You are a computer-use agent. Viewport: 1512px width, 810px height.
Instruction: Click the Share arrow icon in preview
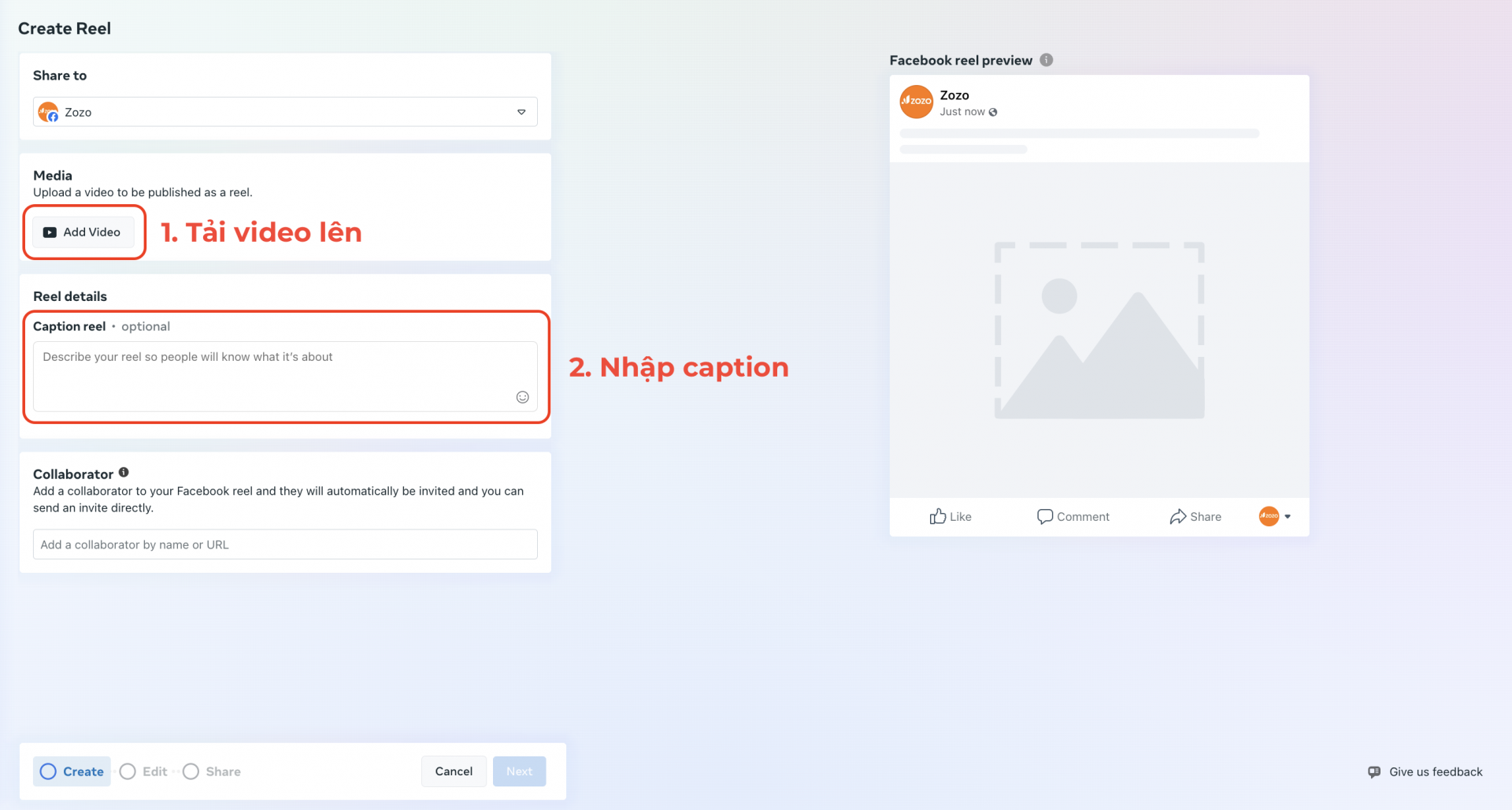(x=1177, y=516)
